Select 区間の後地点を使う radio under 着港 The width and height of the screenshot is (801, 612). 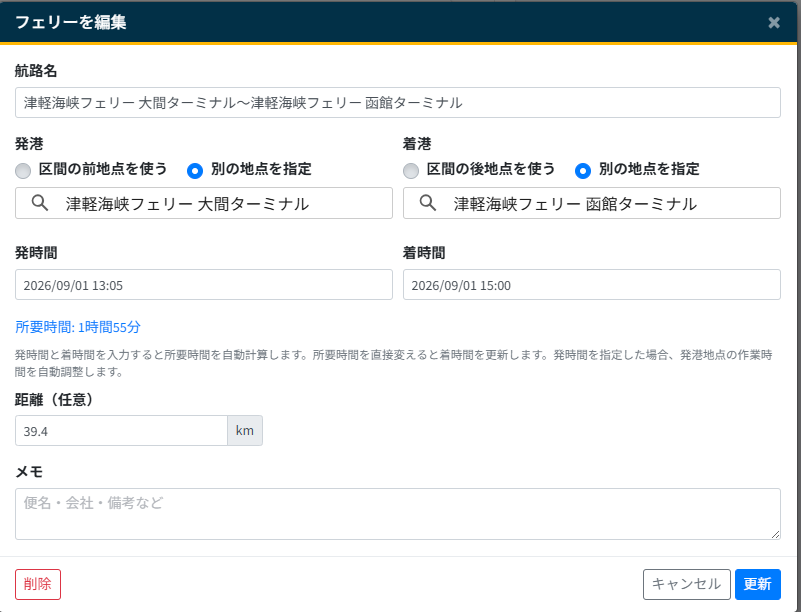(411, 171)
